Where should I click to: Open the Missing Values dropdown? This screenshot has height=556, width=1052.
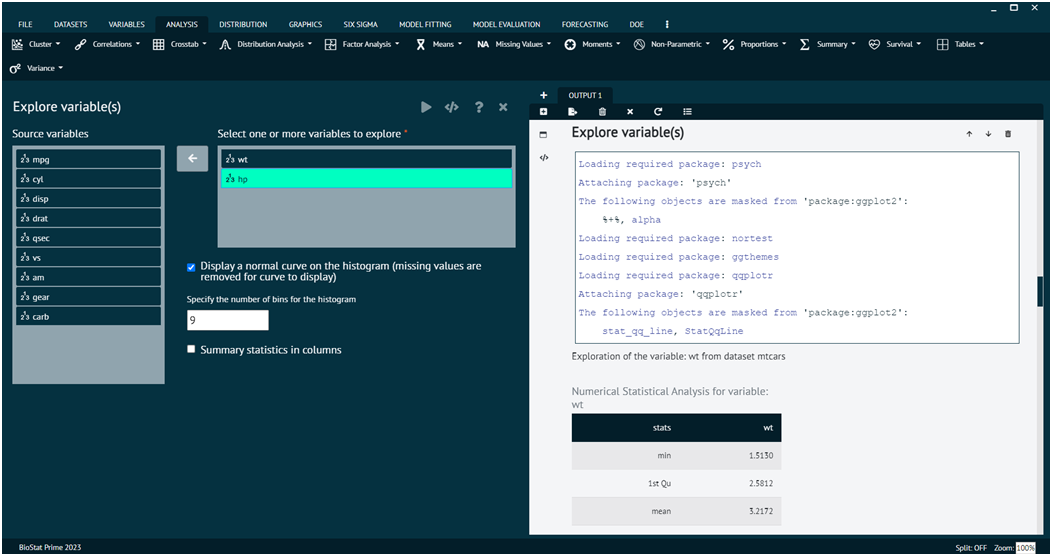[514, 44]
